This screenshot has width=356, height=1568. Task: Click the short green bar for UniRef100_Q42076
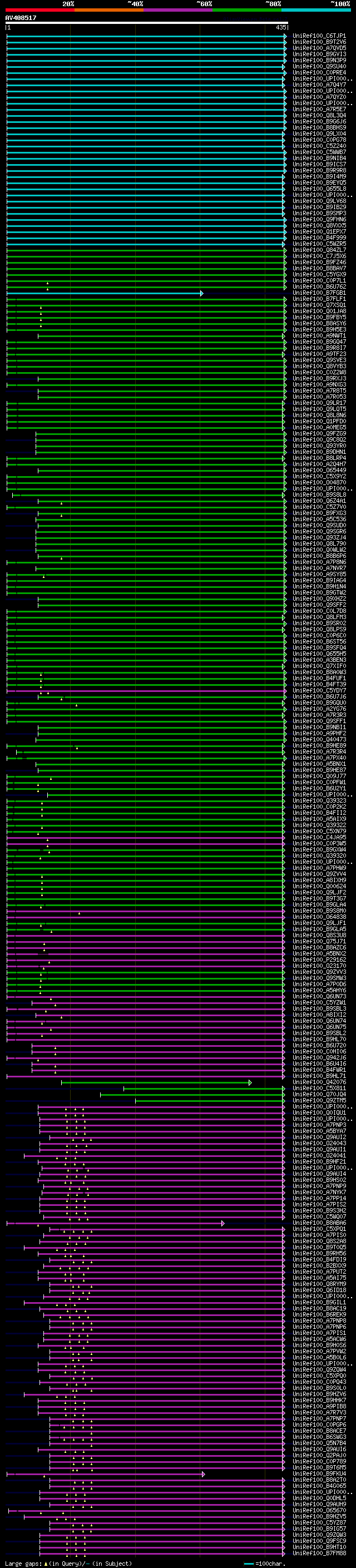pos(156,1082)
